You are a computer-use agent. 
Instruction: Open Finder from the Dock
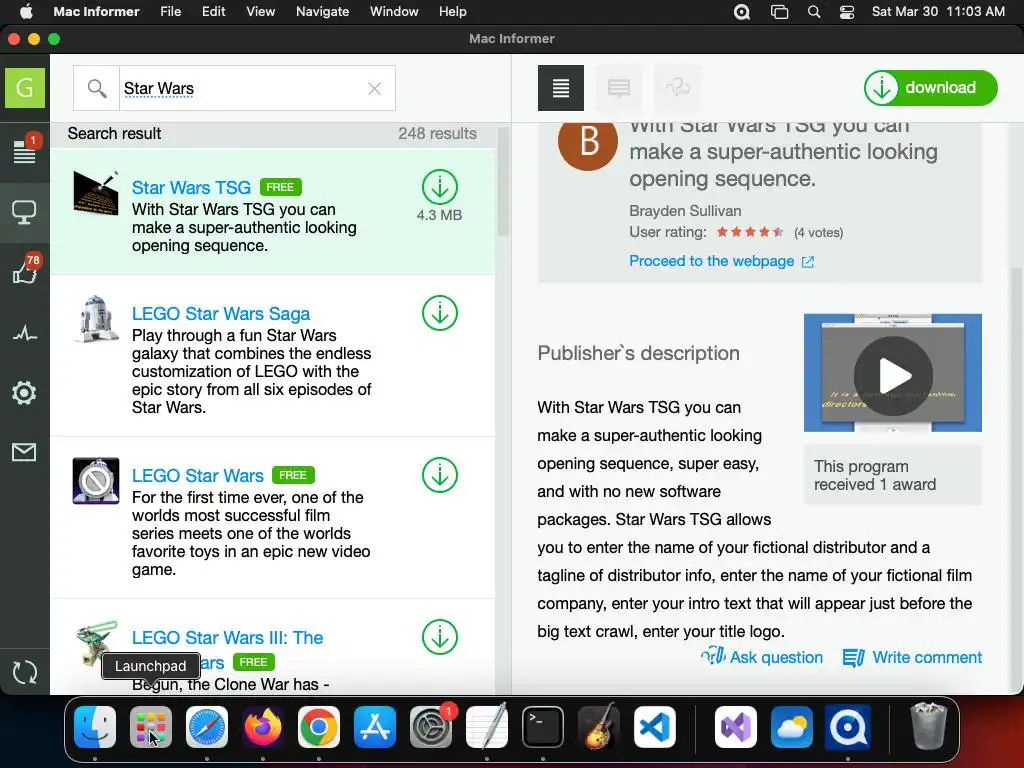pyautogui.click(x=95, y=727)
